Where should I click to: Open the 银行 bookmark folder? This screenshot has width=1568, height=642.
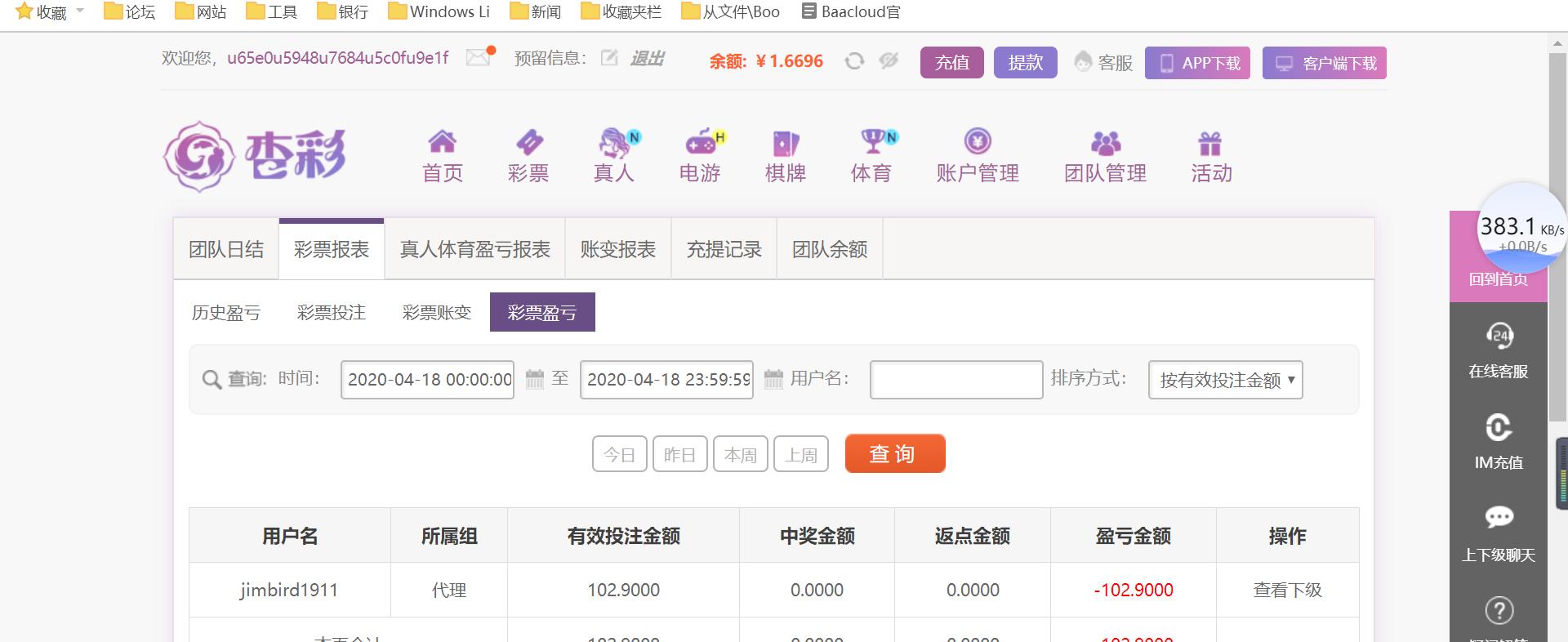point(343,12)
